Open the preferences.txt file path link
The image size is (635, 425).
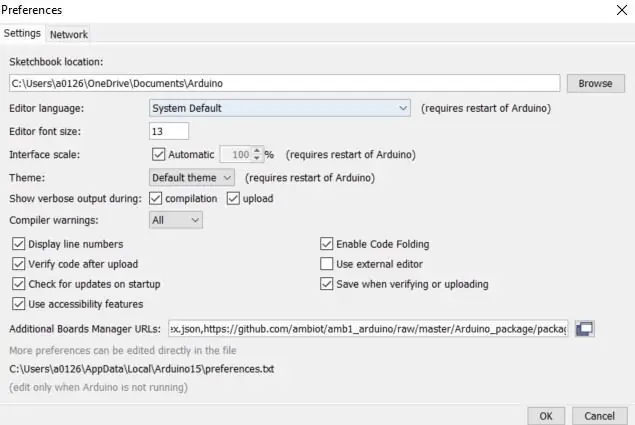[142, 369]
